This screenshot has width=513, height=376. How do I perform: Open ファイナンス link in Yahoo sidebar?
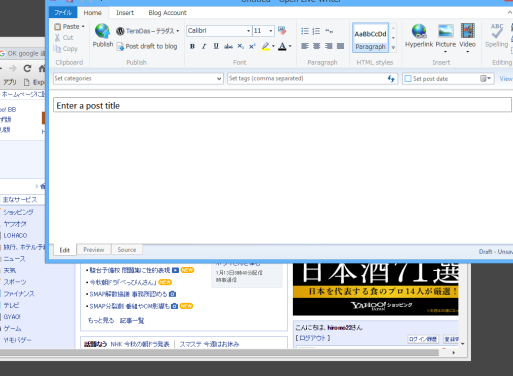pos(19,294)
